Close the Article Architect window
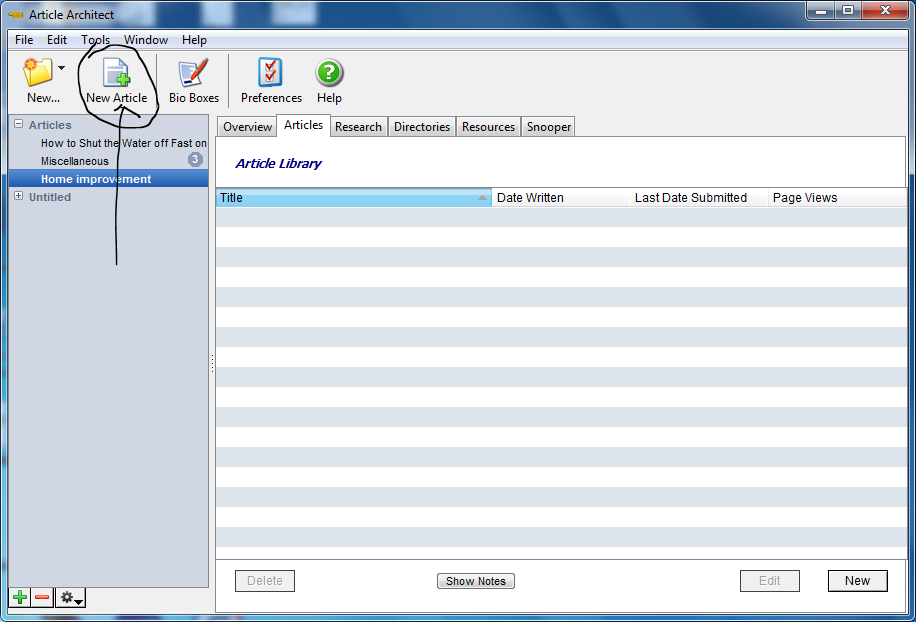Image resolution: width=916 pixels, height=622 pixels. coord(885,11)
